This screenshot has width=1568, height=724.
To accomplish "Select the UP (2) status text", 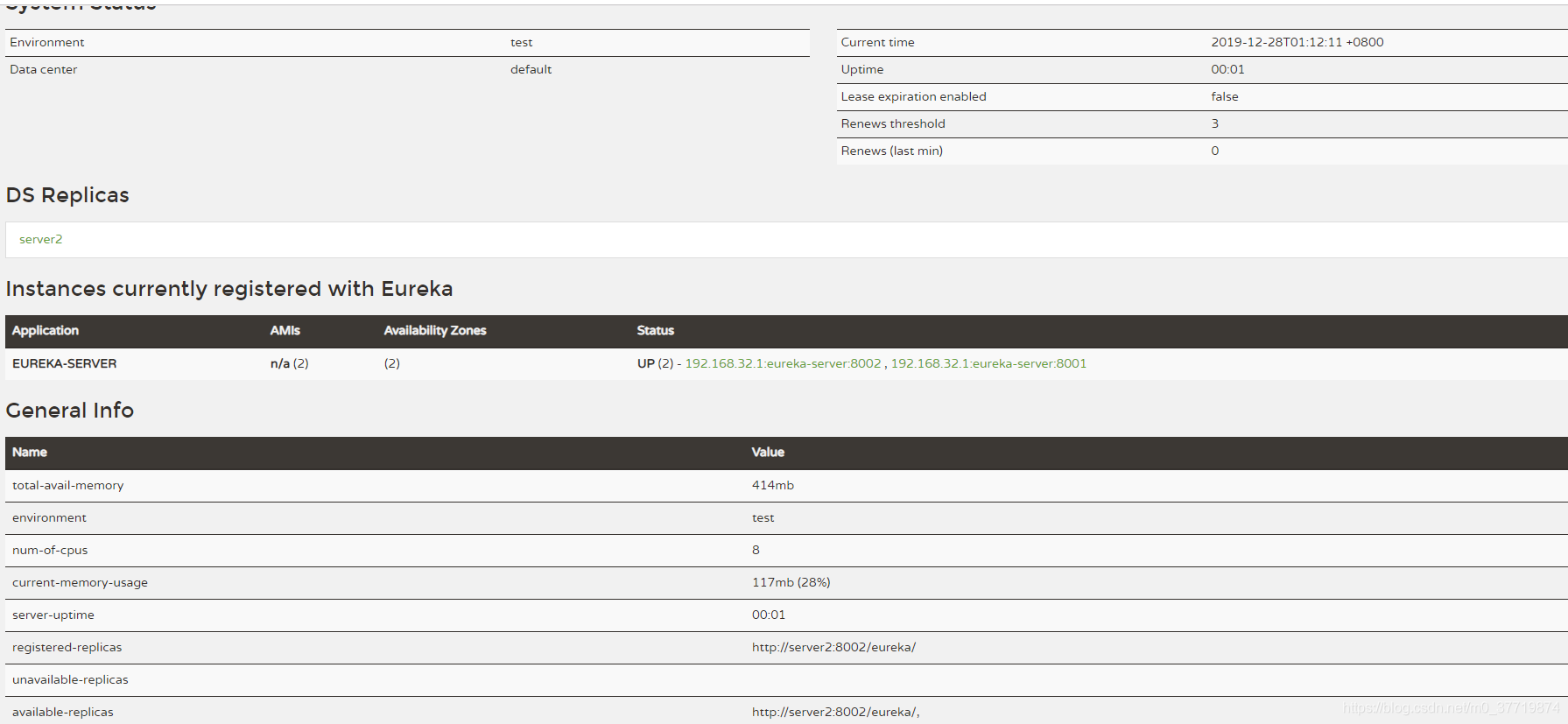I will point(655,363).
